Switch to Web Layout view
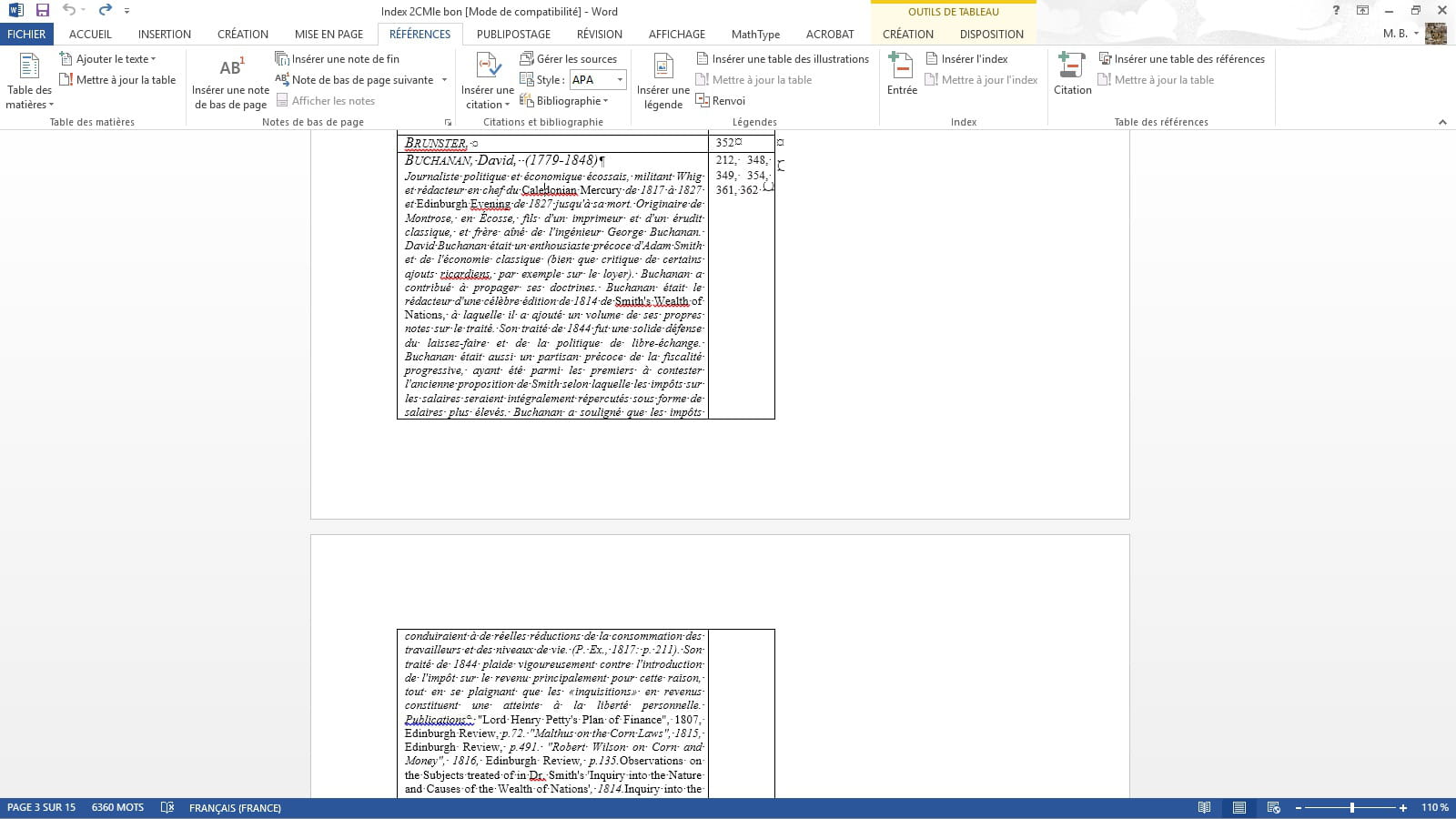1456x819 pixels. tap(1273, 807)
